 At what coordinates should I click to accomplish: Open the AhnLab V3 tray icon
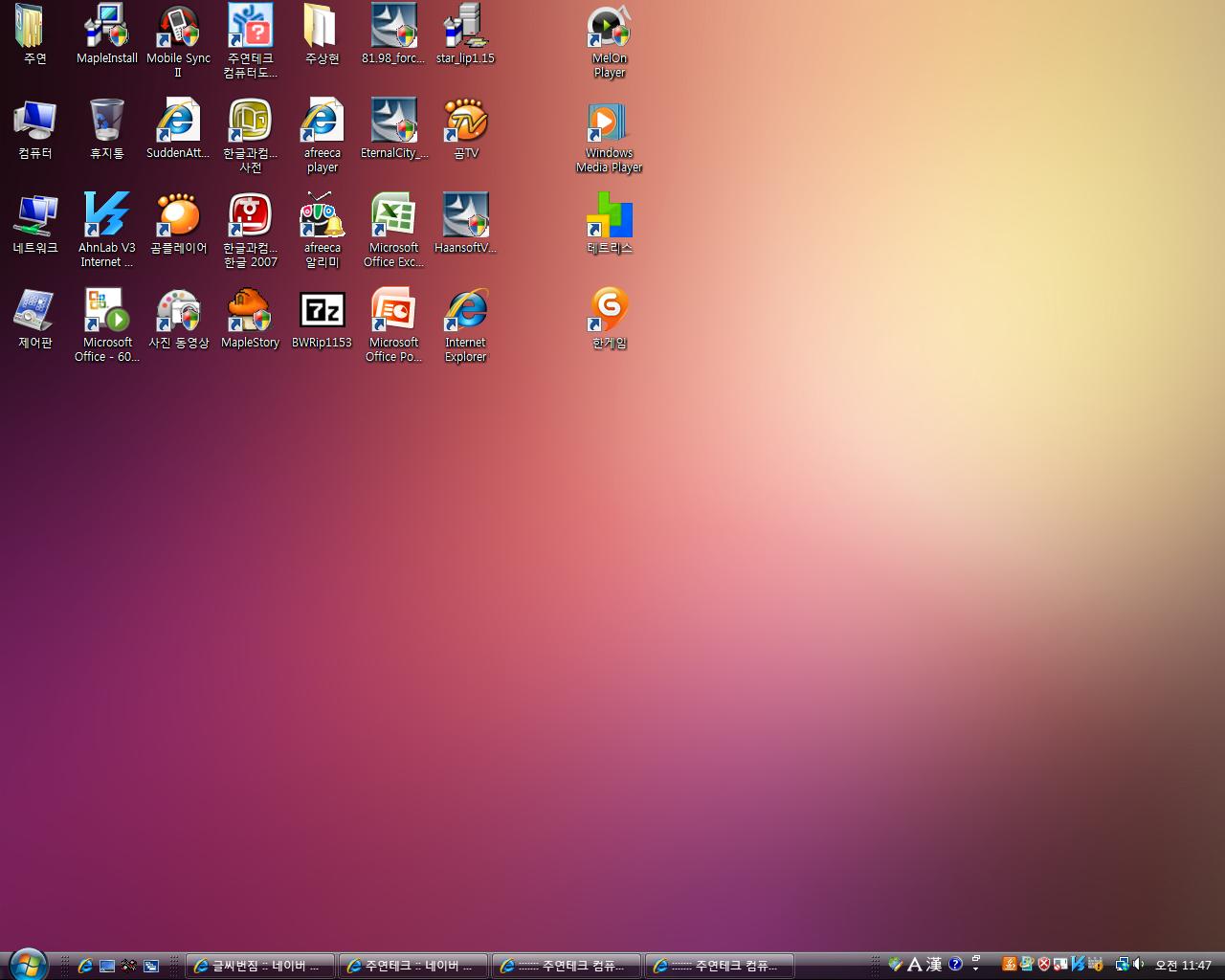(x=1078, y=965)
